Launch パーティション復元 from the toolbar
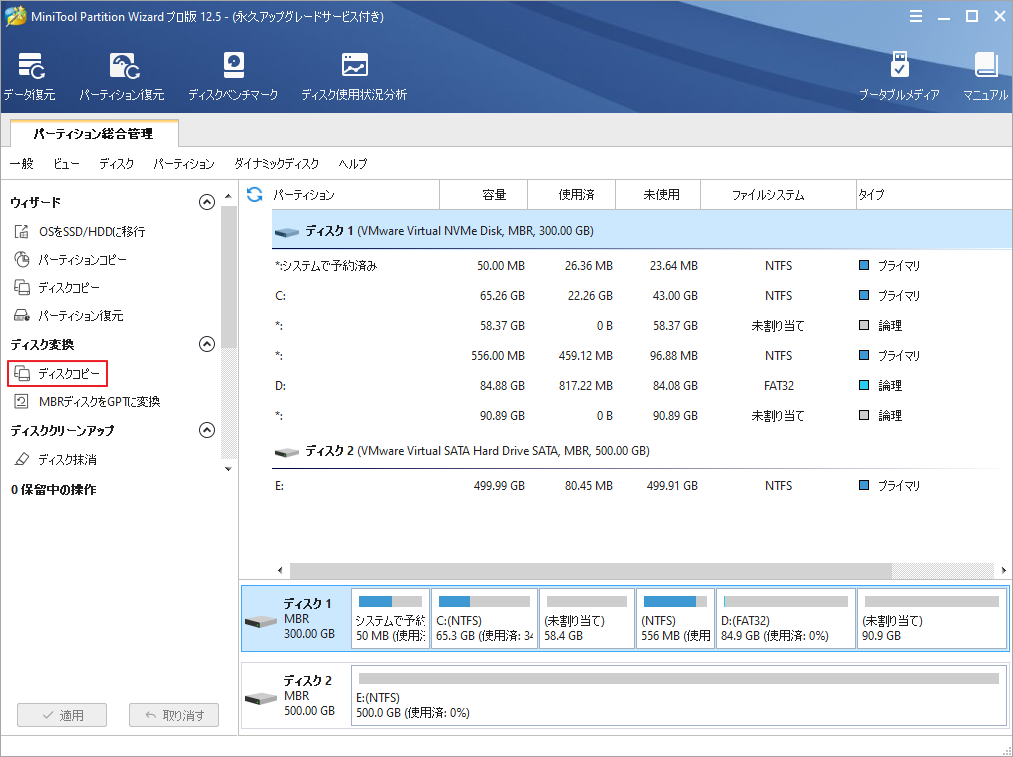 [121, 76]
